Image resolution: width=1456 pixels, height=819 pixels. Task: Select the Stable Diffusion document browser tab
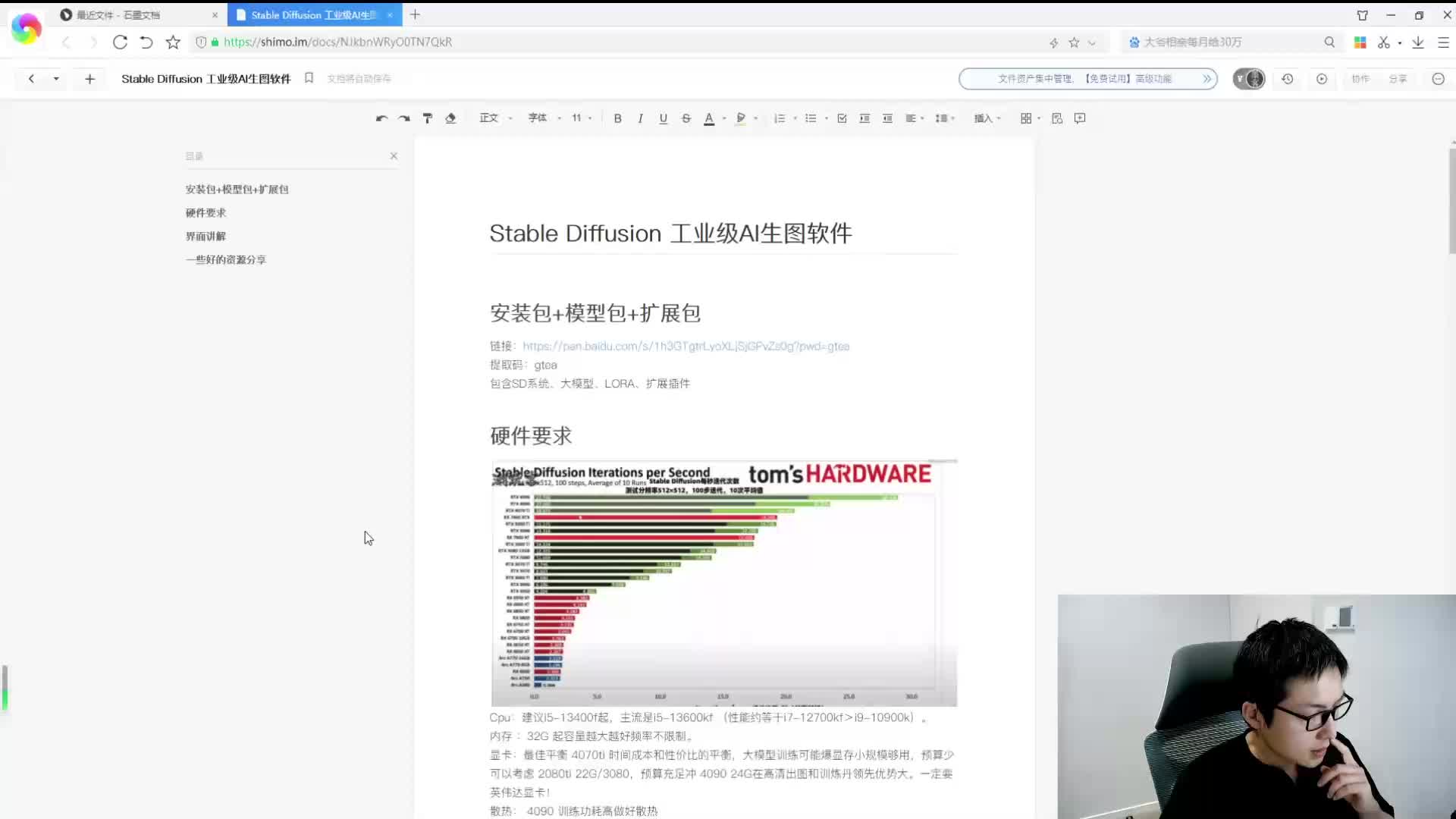tap(314, 15)
